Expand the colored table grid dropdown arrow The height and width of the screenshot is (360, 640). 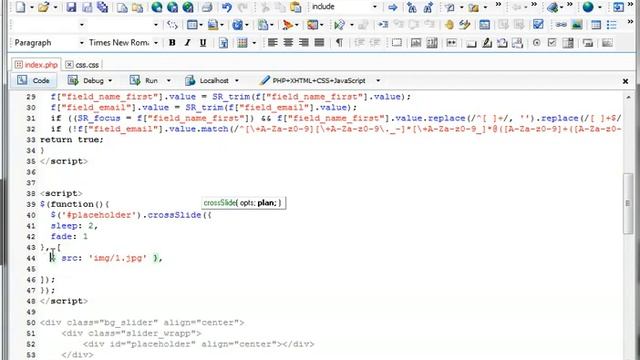pos(254,43)
